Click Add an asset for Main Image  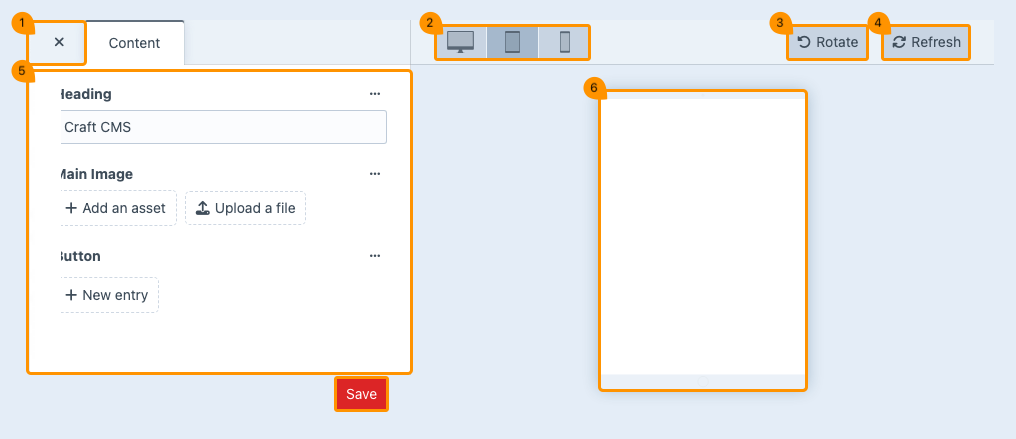(119, 208)
